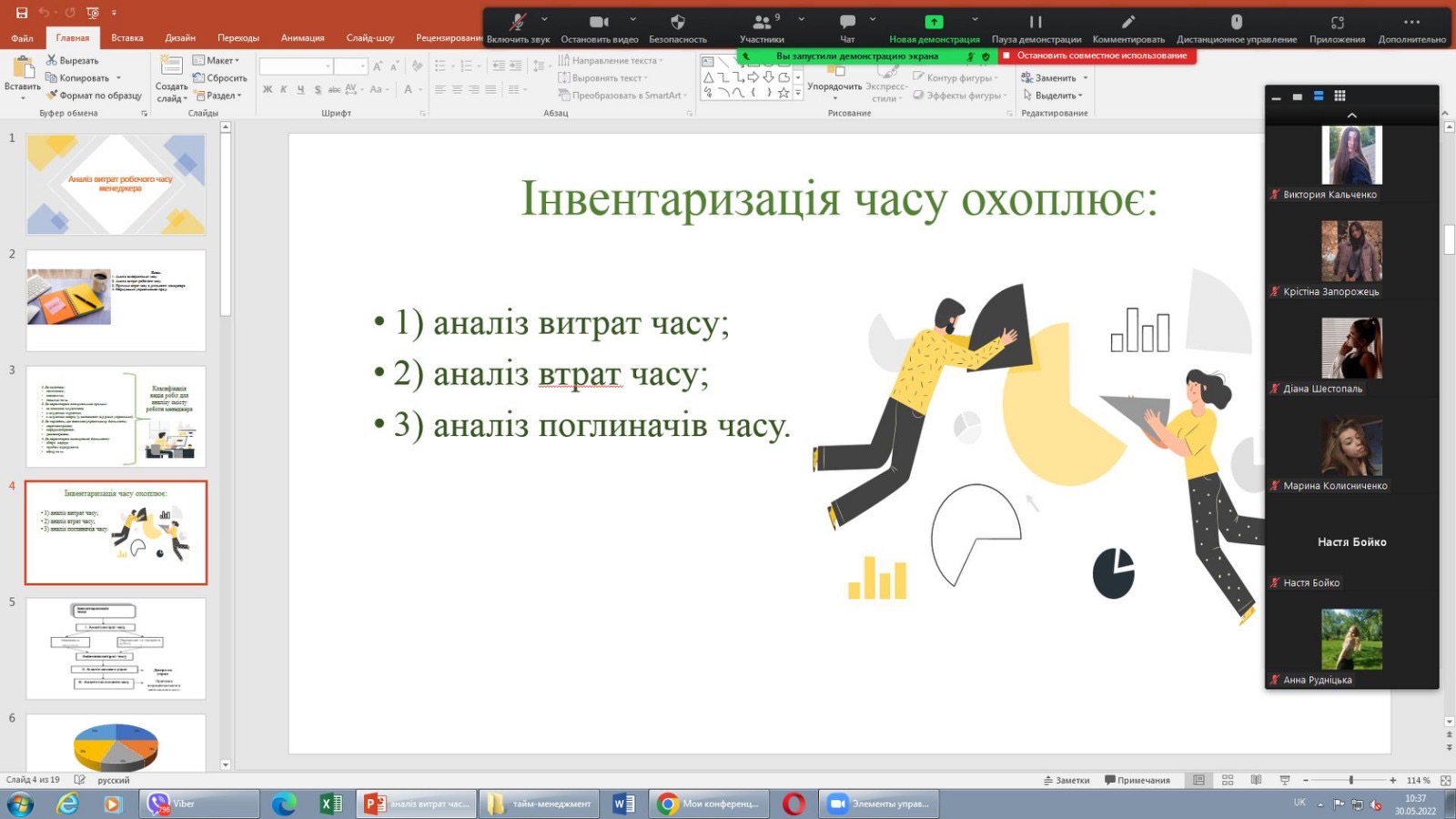1456x819 pixels.
Task: Clear all formatting eraser icon
Action: [417, 66]
